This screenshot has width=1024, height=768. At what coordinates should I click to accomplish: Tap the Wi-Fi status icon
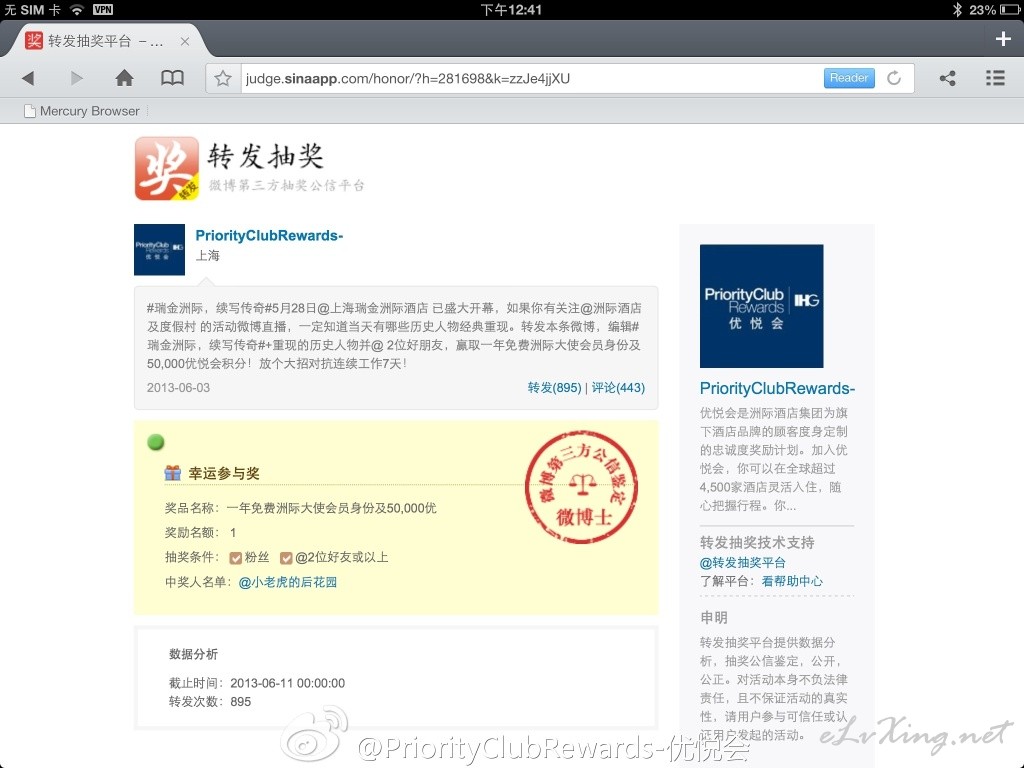(77, 9)
